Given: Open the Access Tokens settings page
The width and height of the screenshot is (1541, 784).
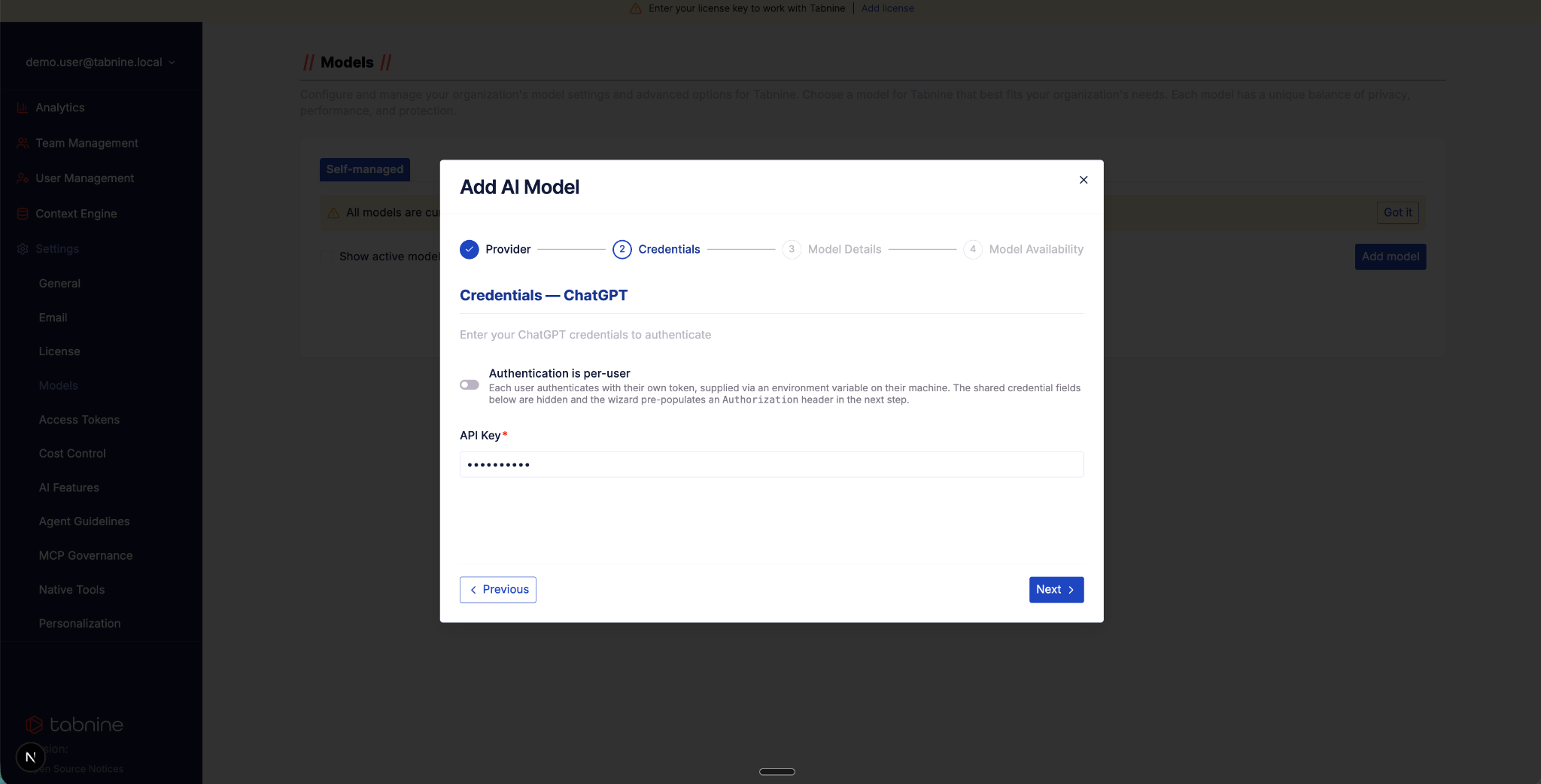Looking at the screenshot, I should [x=79, y=420].
